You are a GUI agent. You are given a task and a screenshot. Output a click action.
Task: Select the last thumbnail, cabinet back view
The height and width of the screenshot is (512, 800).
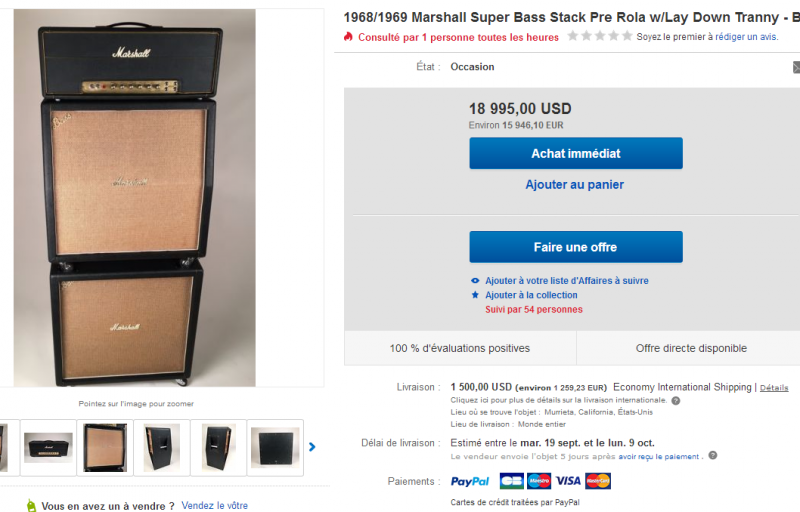[x=274, y=447]
